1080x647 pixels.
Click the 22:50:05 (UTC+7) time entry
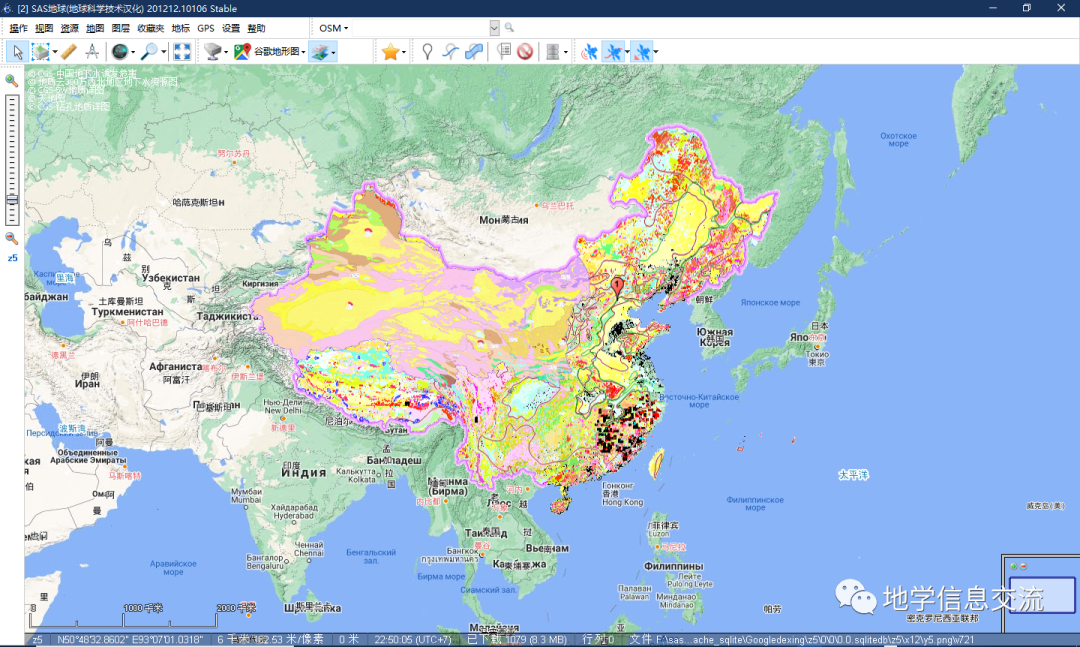[x=413, y=639]
